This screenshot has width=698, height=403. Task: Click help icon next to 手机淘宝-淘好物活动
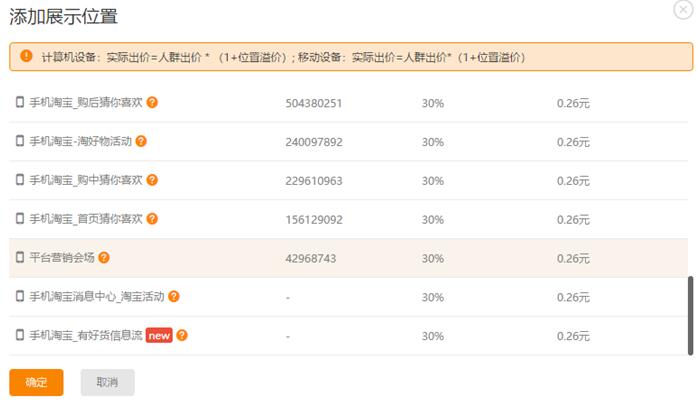click(141, 141)
